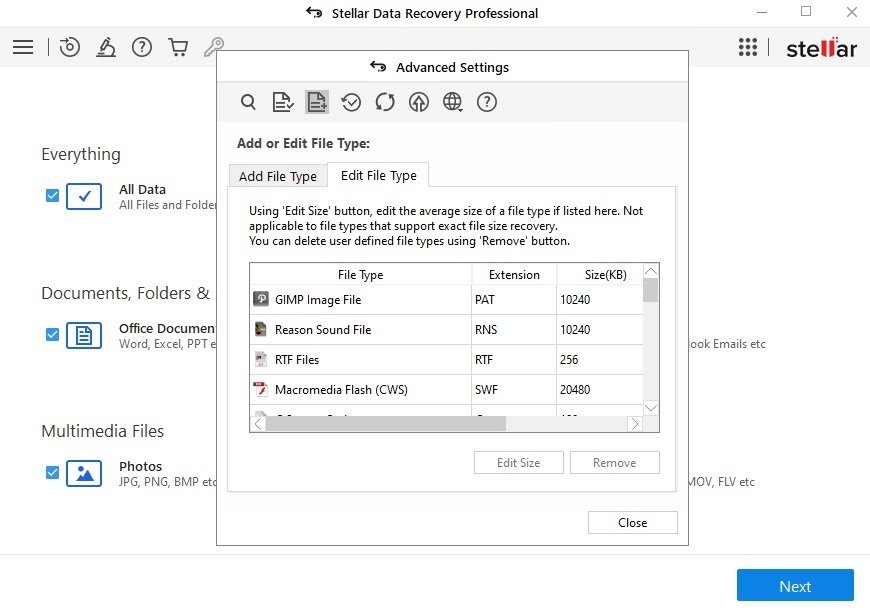Sort by the Extension column header
Image resolution: width=870 pixels, height=612 pixels.
[x=514, y=275]
